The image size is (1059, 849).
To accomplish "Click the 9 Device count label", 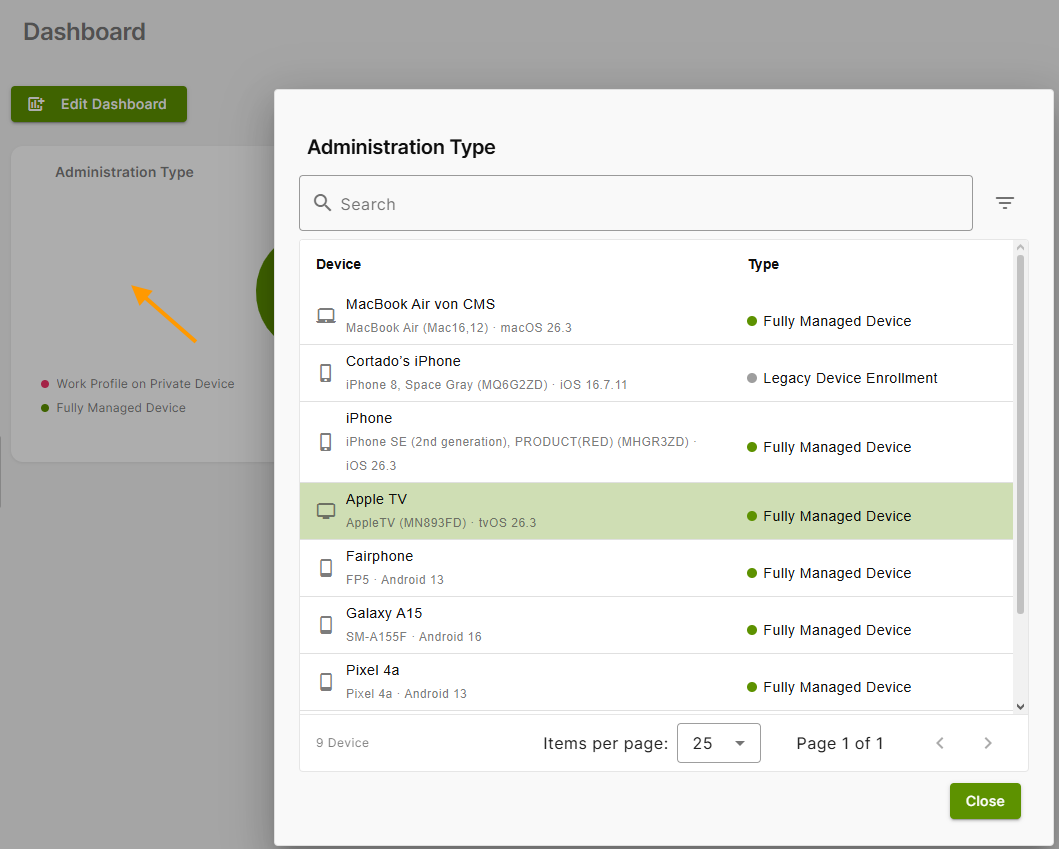I will pyautogui.click(x=342, y=743).
